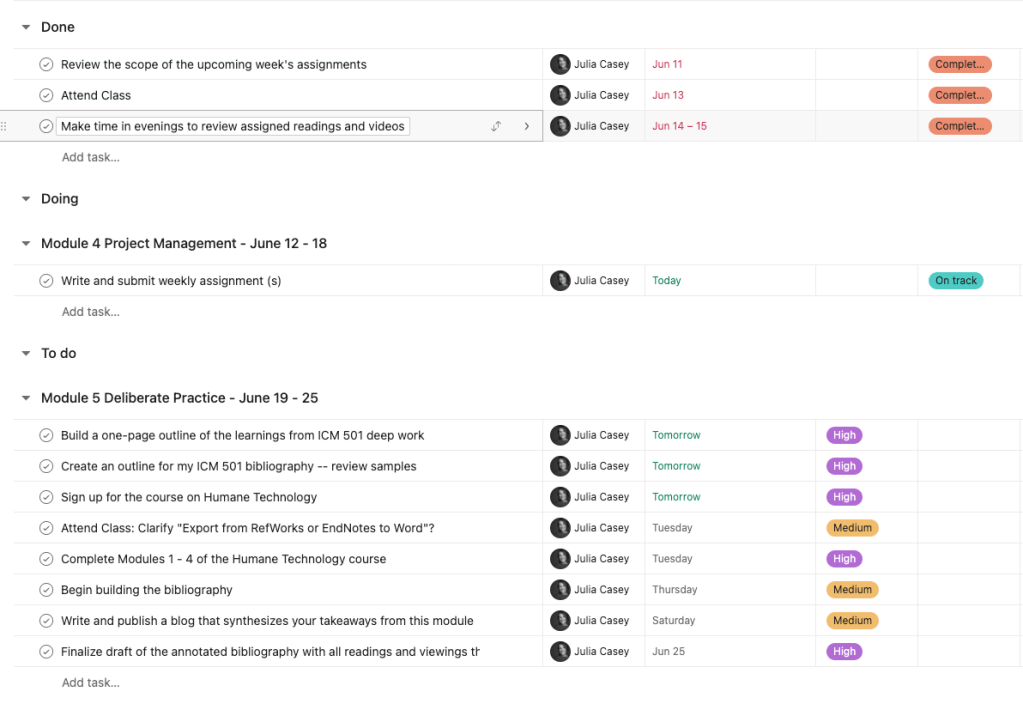Open subtasks icon on the evening readings task
The height and width of the screenshot is (716, 1023).
(x=496, y=126)
